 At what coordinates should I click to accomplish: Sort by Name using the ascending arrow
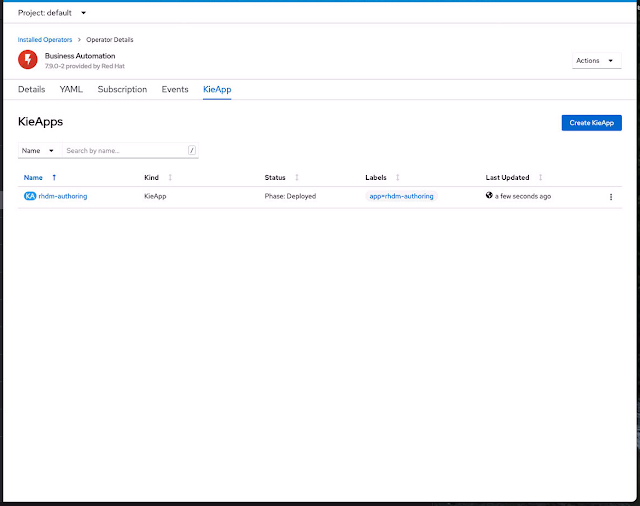click(x=54, y=177)
